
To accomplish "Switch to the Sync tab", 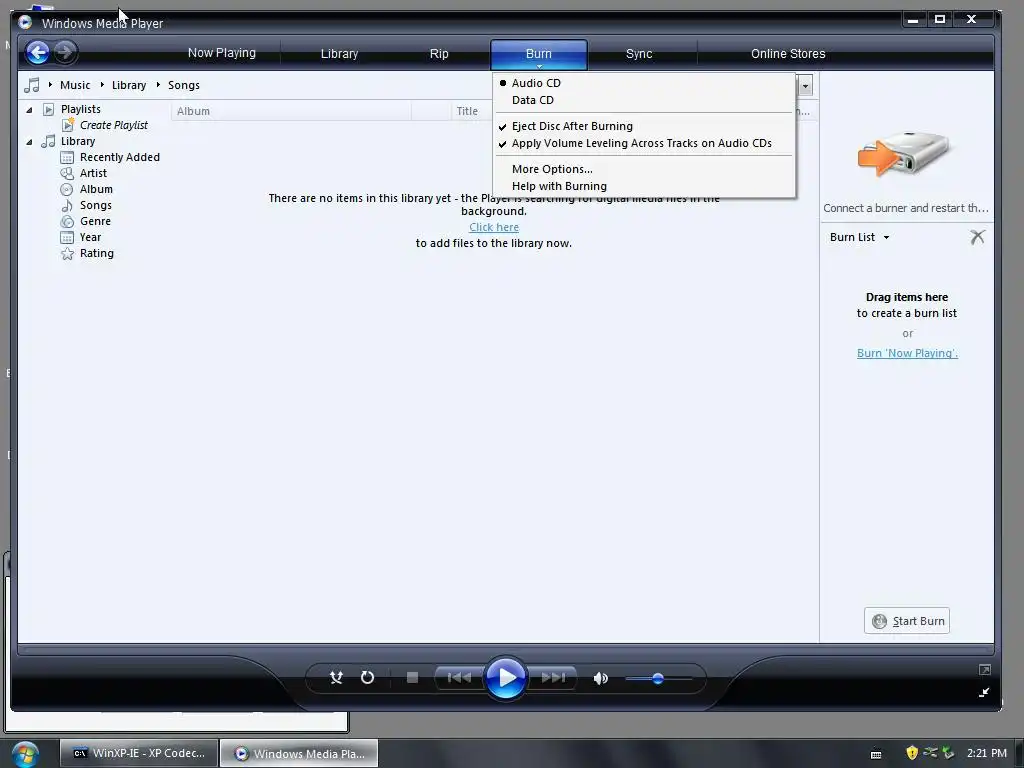I will coord(639,54).
